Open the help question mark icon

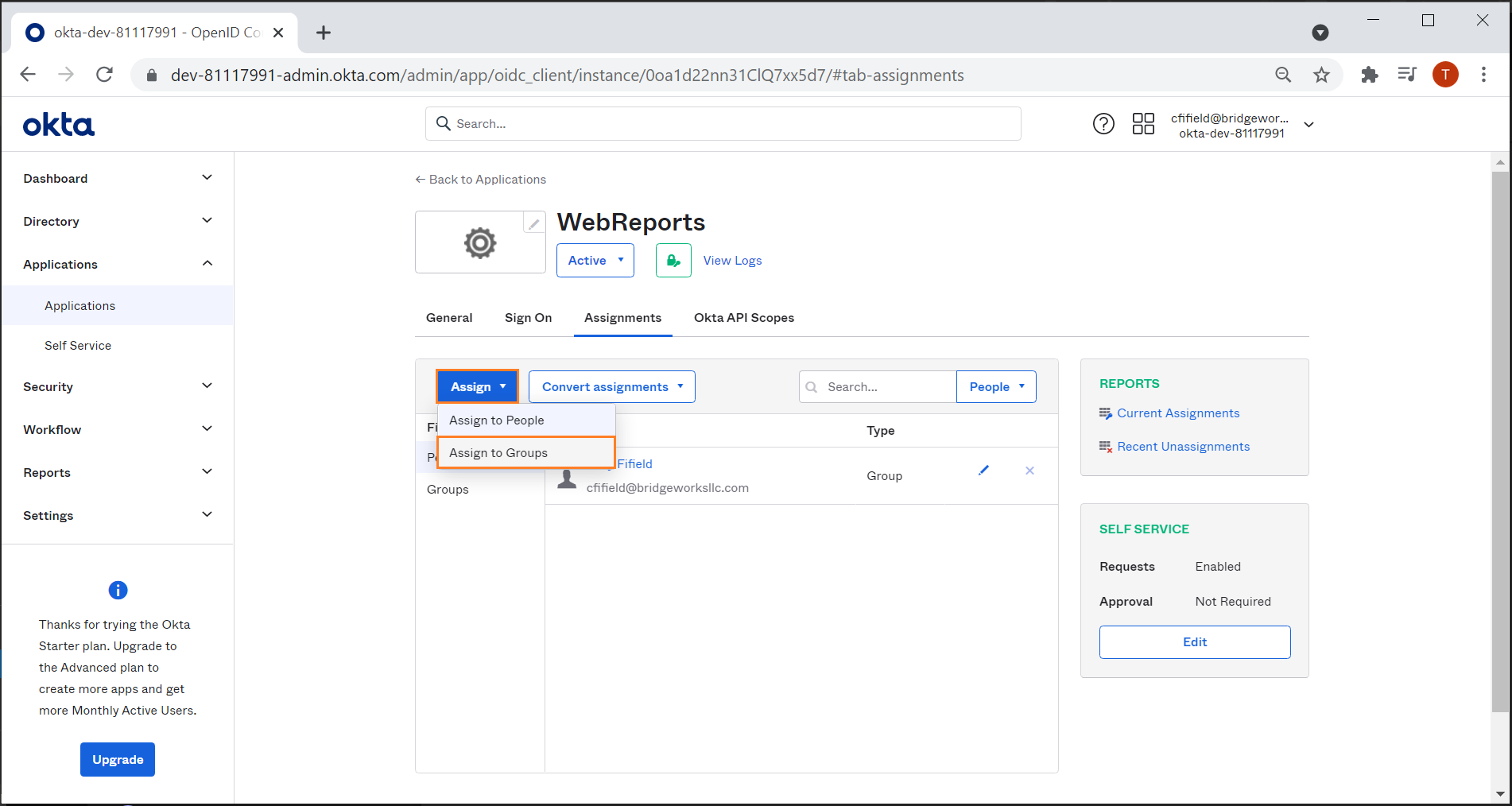(1103, 124)
